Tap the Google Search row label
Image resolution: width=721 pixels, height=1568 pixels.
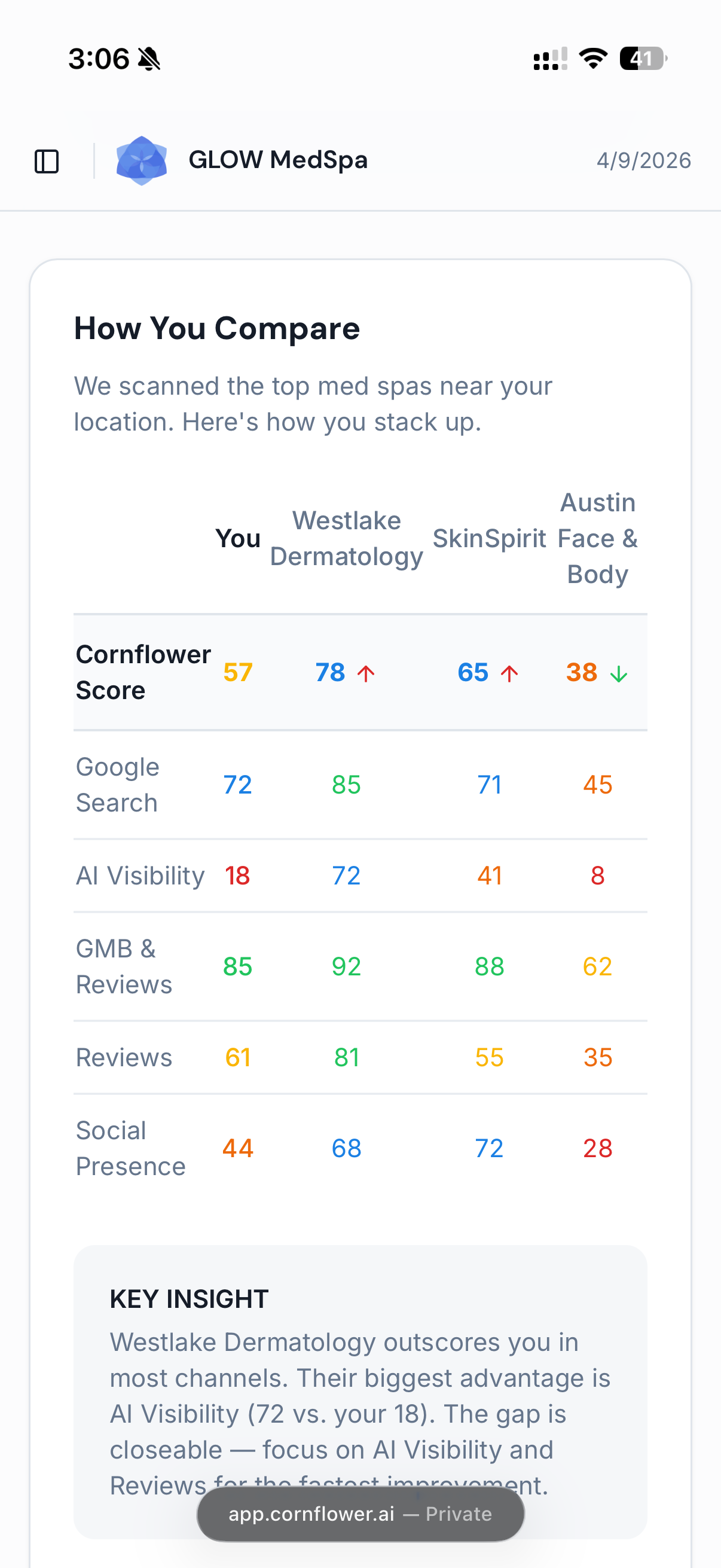tap(117, 785)
